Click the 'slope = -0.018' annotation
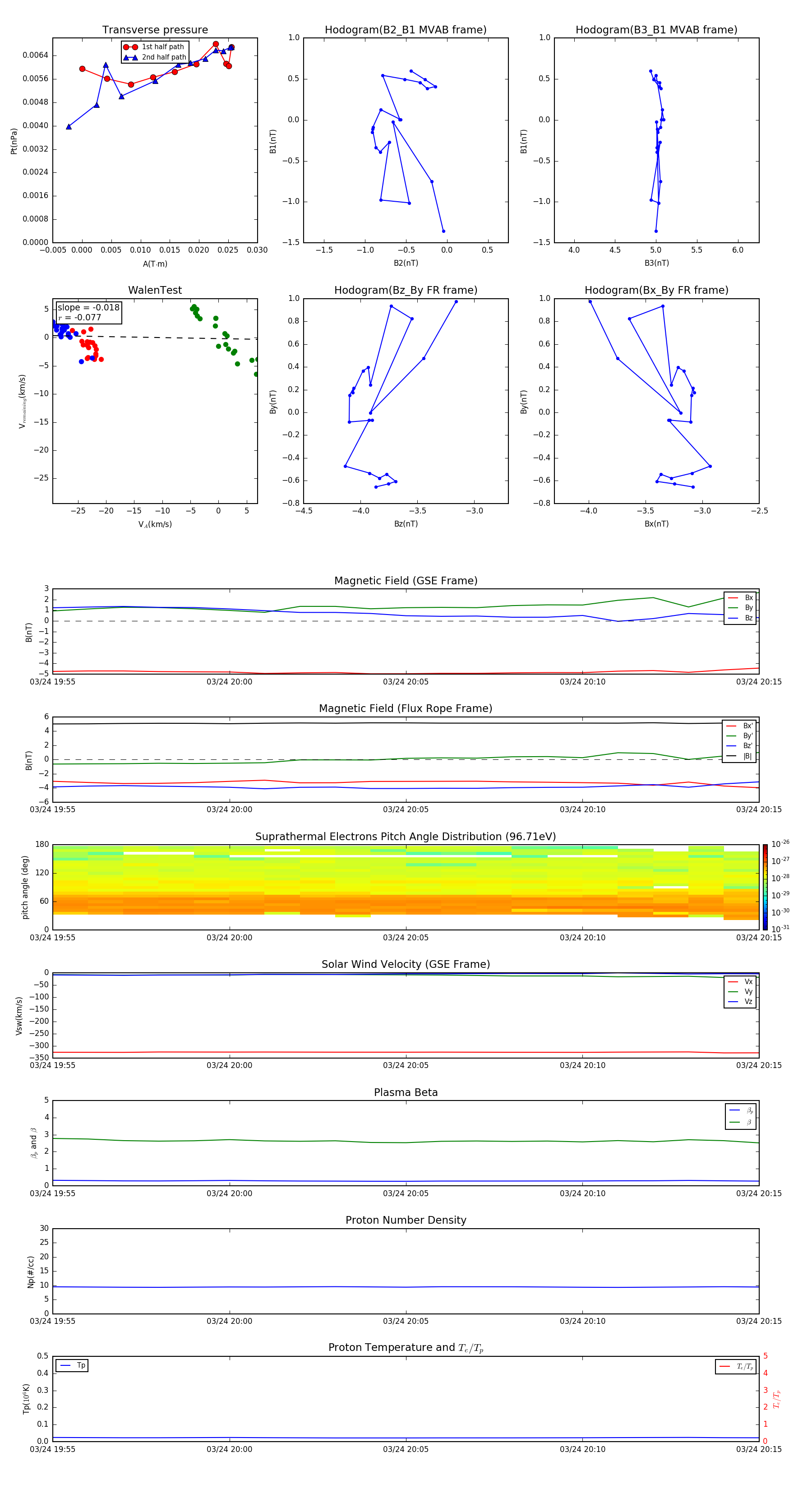The width and height of the screenshot is (812, 1489). click(88, 308)
